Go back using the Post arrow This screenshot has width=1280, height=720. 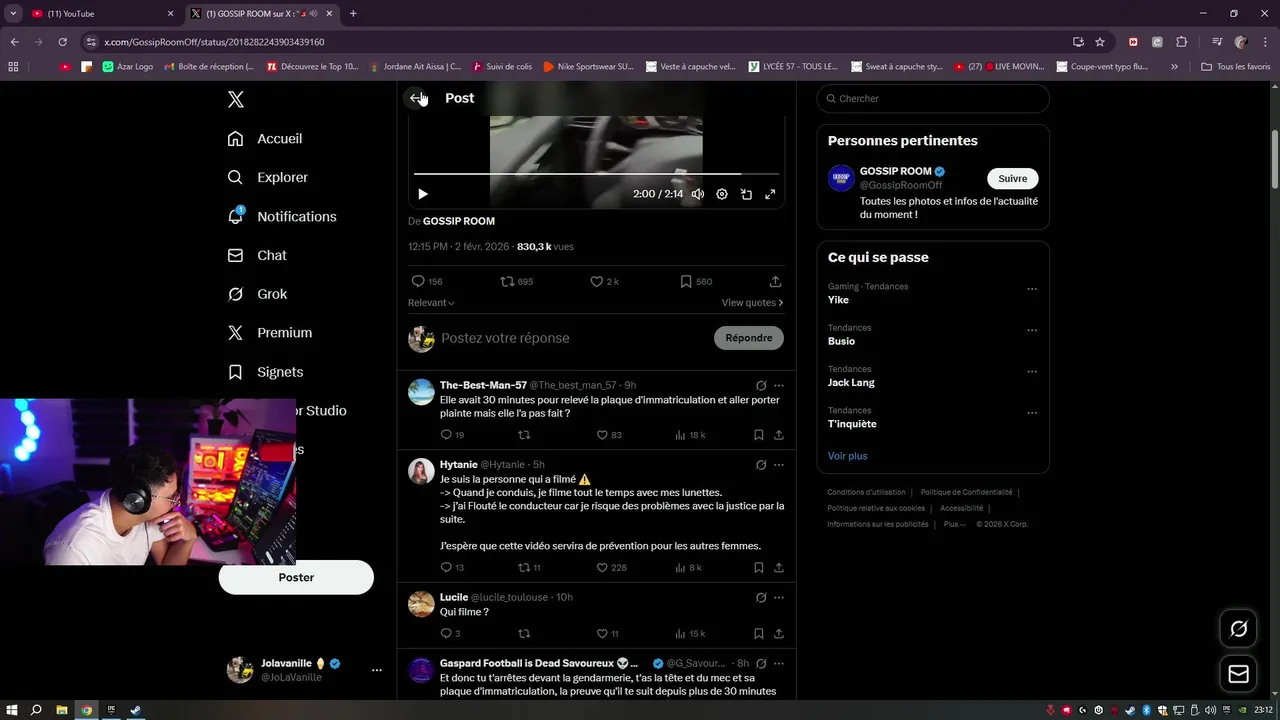point(416,98)
